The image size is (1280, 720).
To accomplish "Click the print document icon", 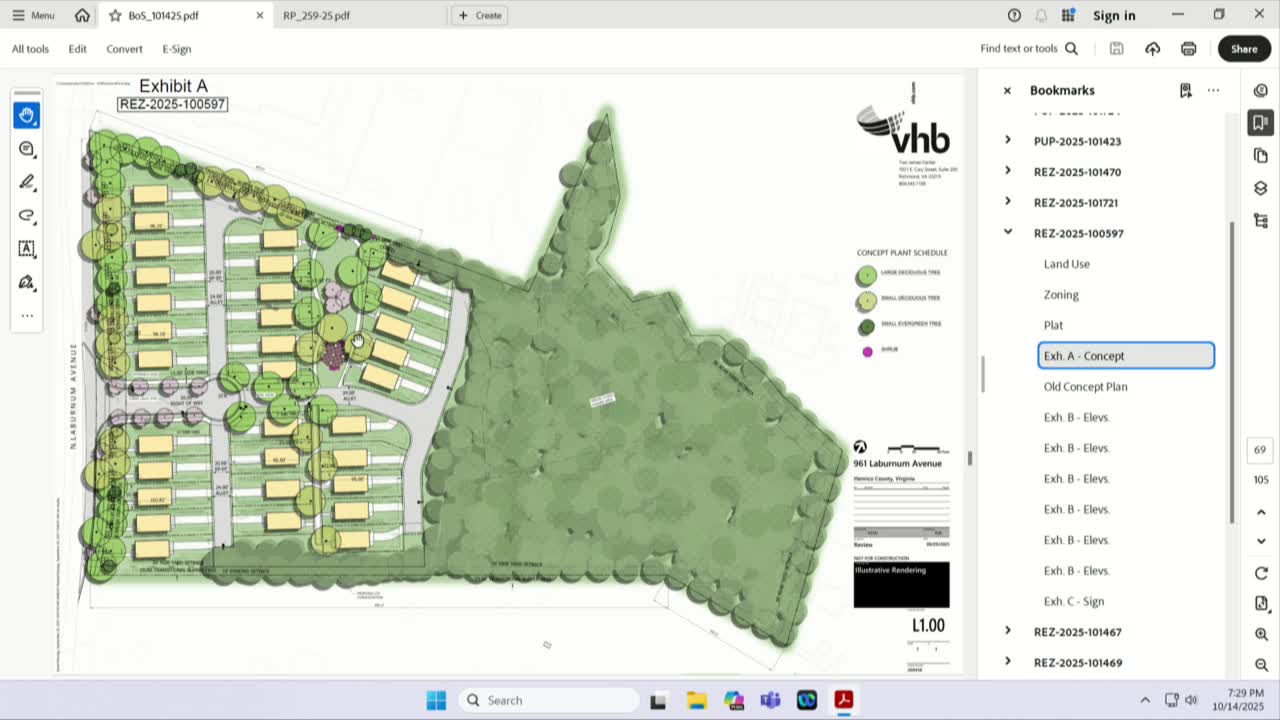I will click(x=1188, y=49).
